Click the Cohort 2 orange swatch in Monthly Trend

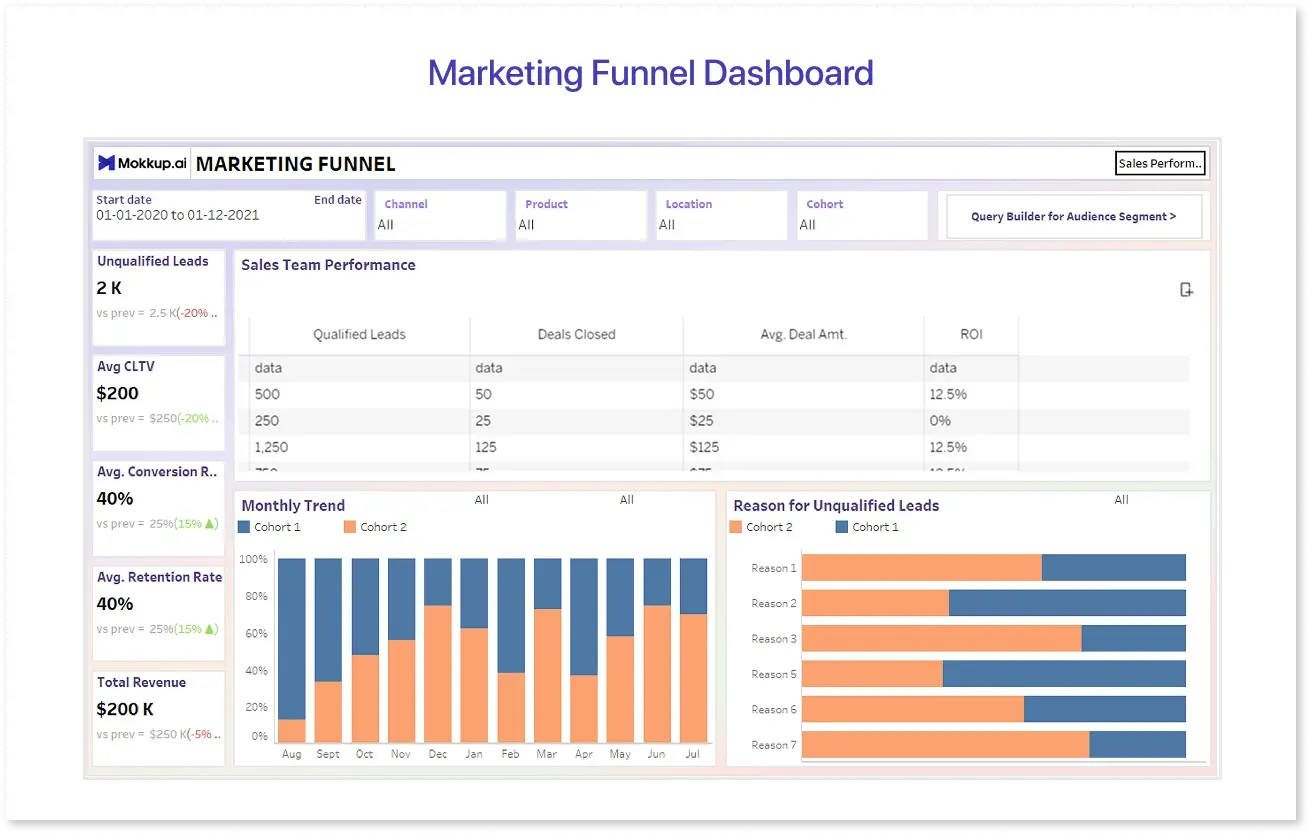tap(350, 527)
